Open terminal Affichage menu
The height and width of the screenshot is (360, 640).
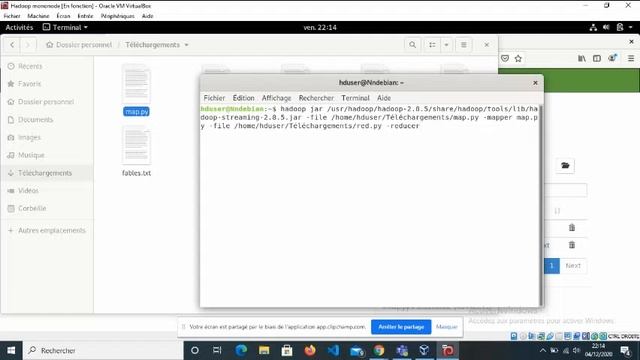(276, 98)
